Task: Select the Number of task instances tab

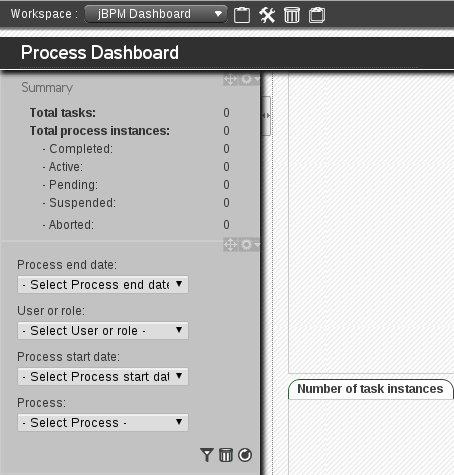Action: (370, 389)
